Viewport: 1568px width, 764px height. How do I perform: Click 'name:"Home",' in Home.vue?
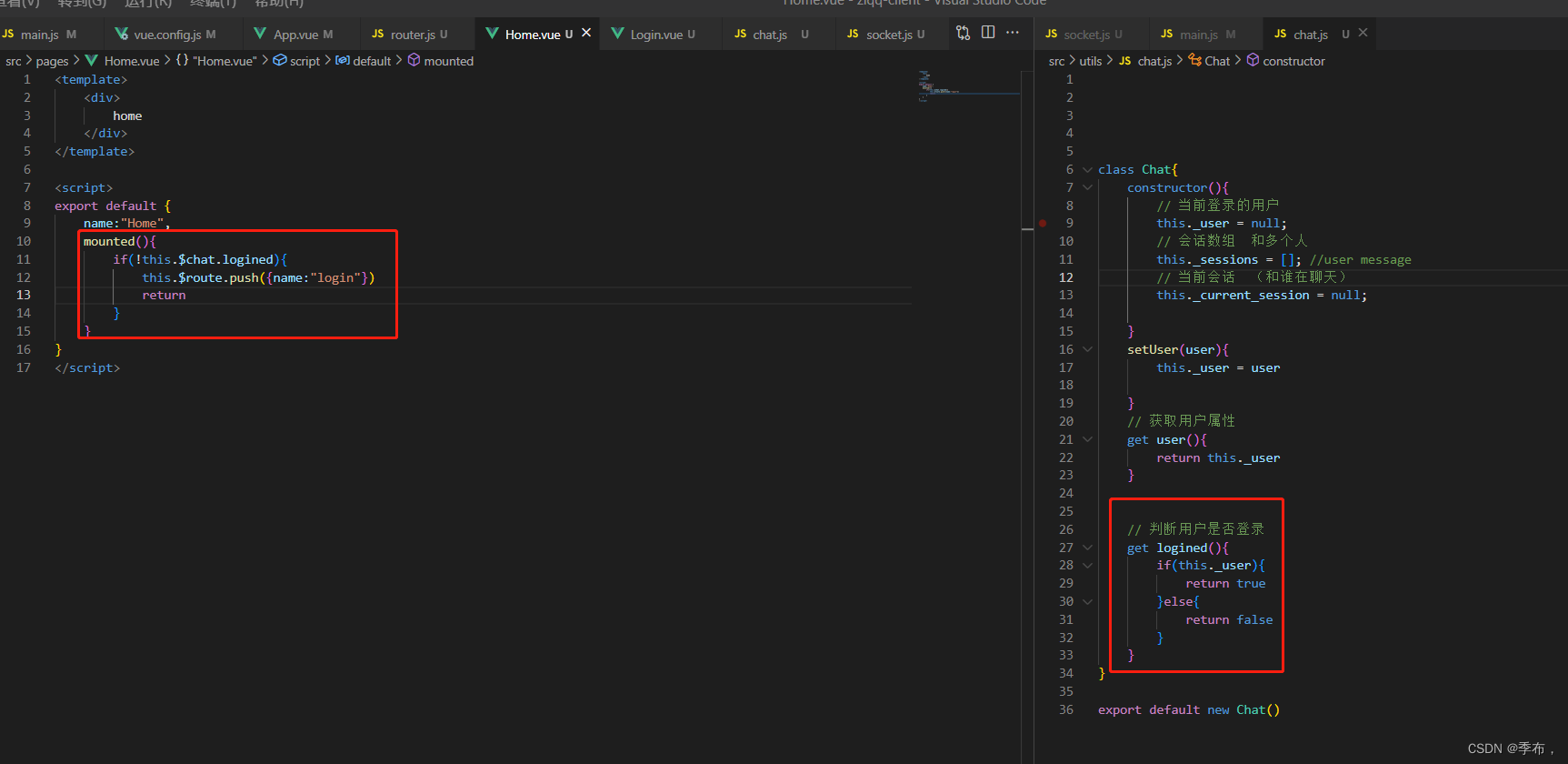click(127, 223)
